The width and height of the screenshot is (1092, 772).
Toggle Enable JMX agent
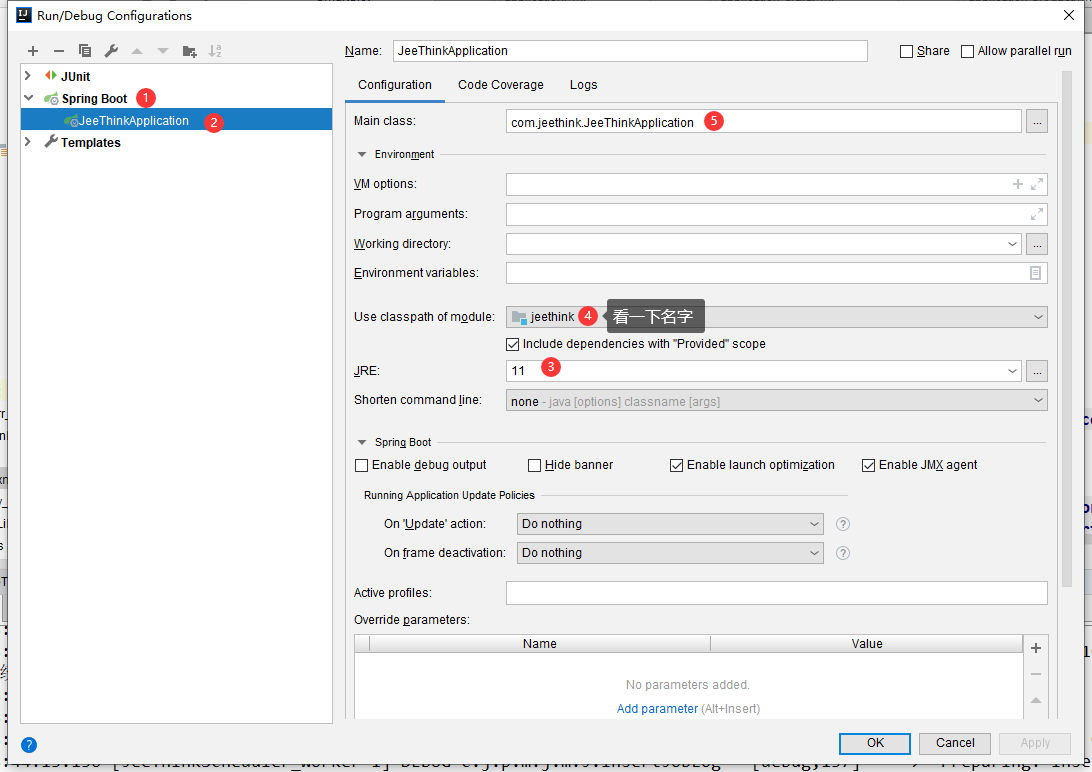(x=868, y=465)
